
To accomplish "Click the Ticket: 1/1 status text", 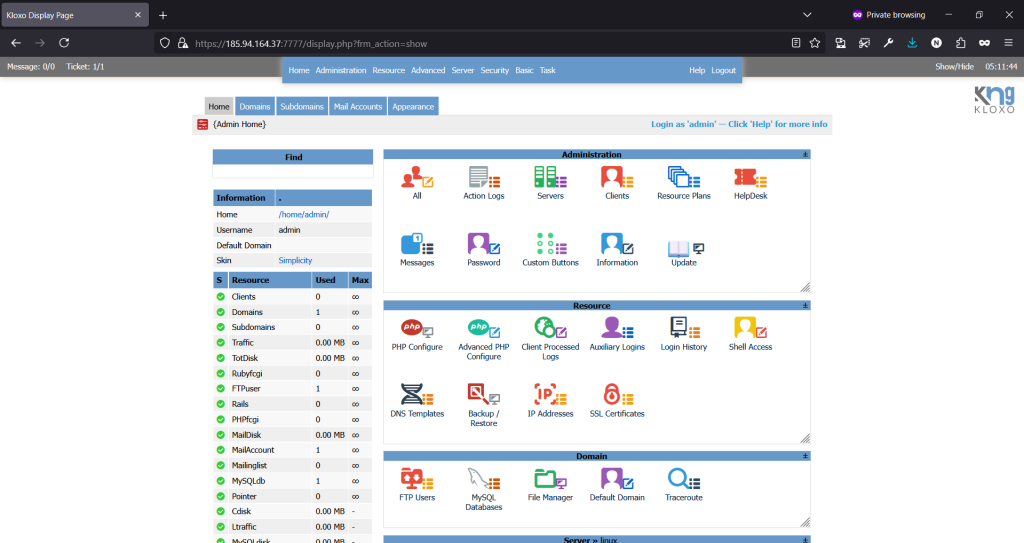I will [85, 67].
